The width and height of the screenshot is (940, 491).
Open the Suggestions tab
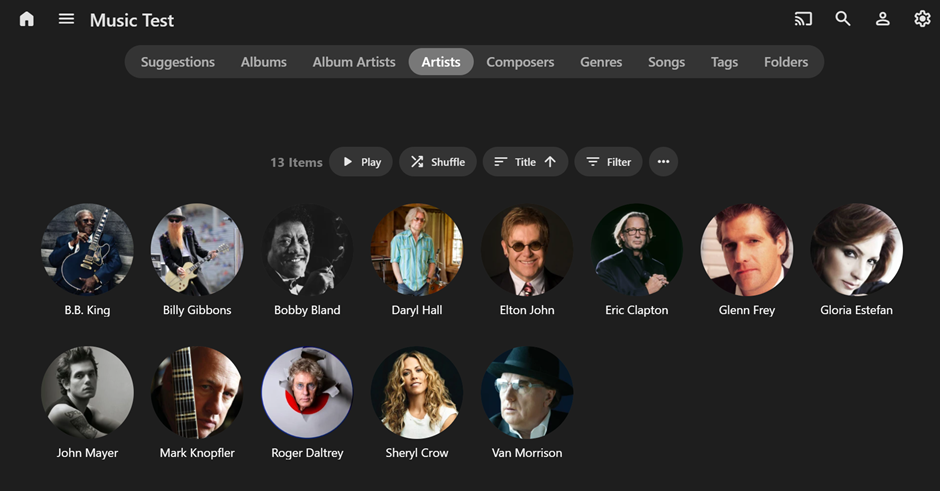coord(178,62)
